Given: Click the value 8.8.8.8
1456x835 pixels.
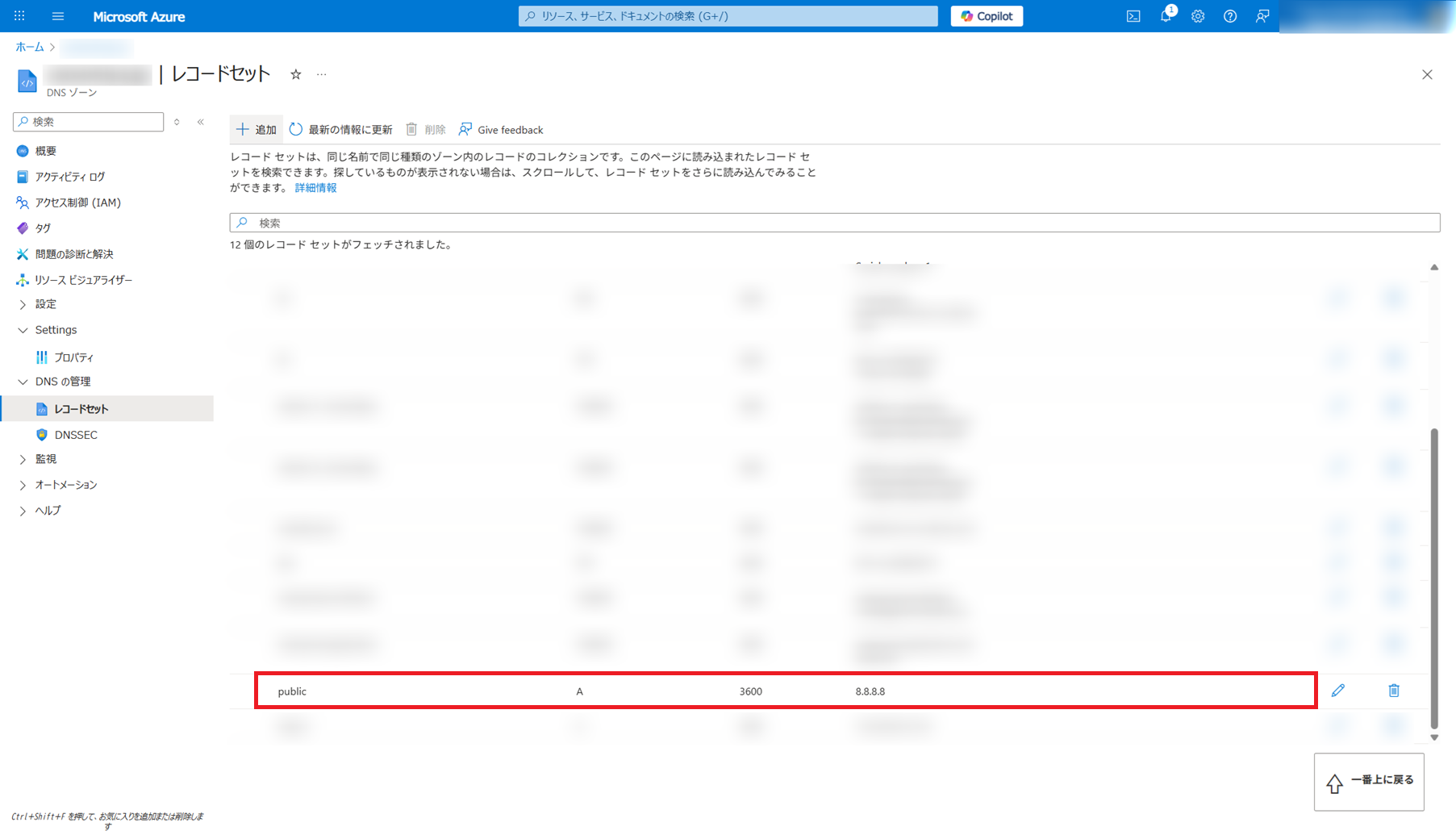Looking at the screenshot, I should click(870, 691).
